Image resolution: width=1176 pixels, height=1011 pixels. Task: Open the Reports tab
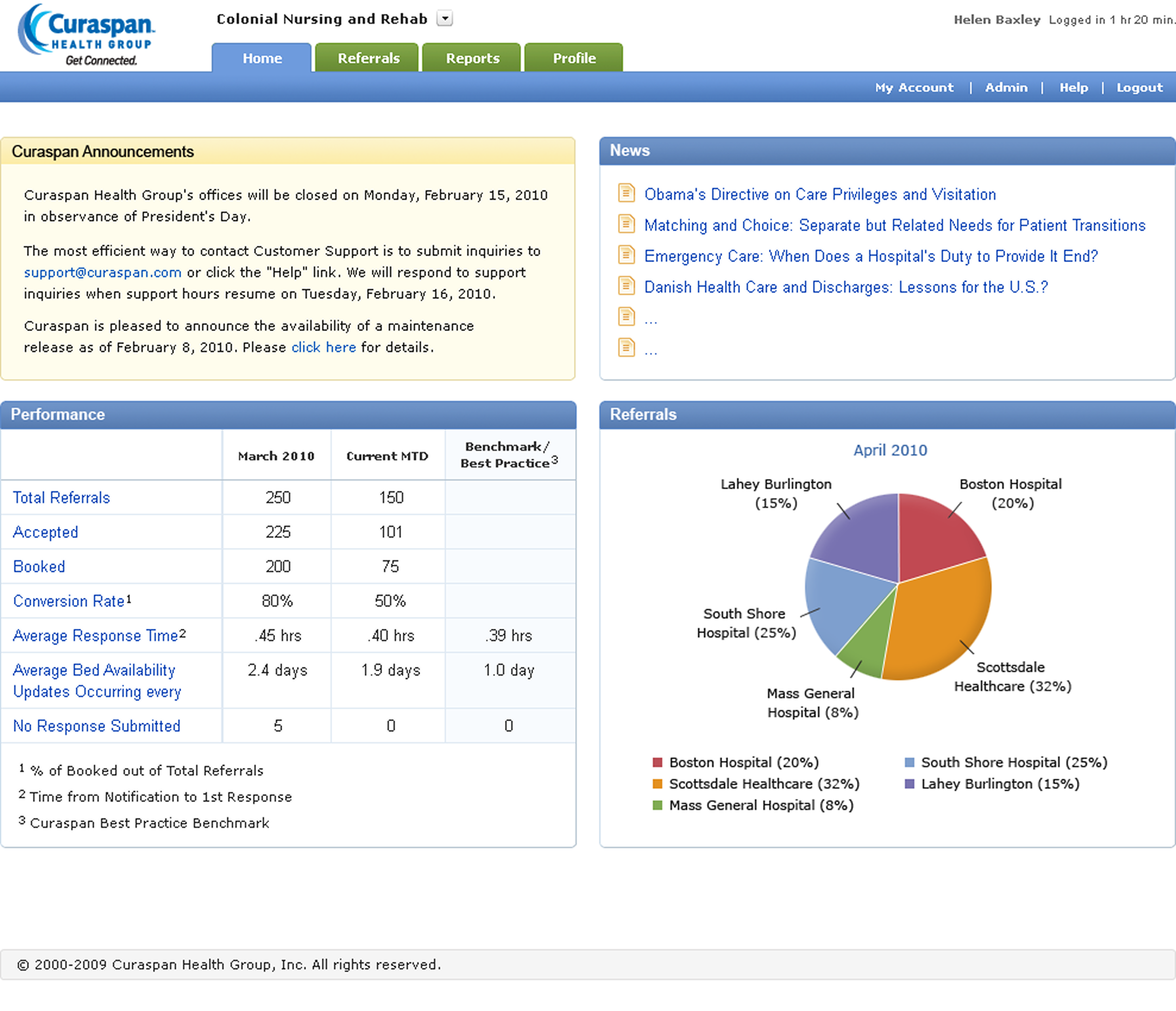(472, 58)
